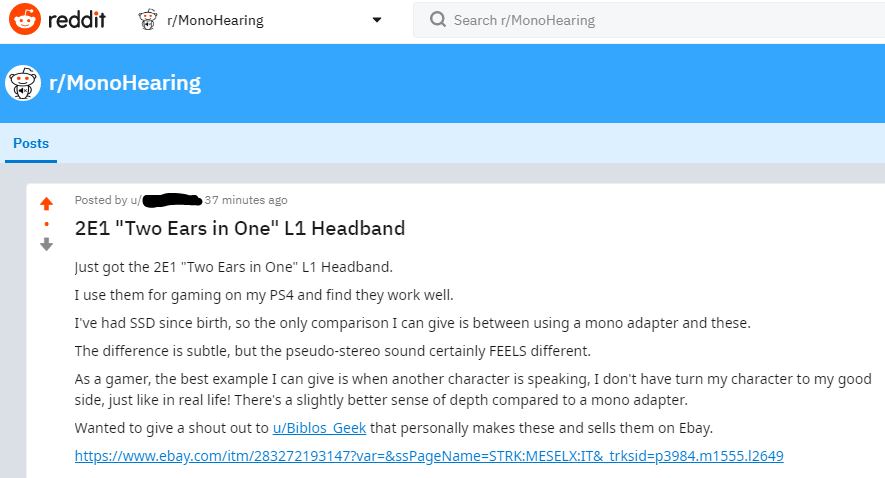Click the '37 minutes ago' timestamp
This screenshot has height=478, width=885.
(246, 200)
